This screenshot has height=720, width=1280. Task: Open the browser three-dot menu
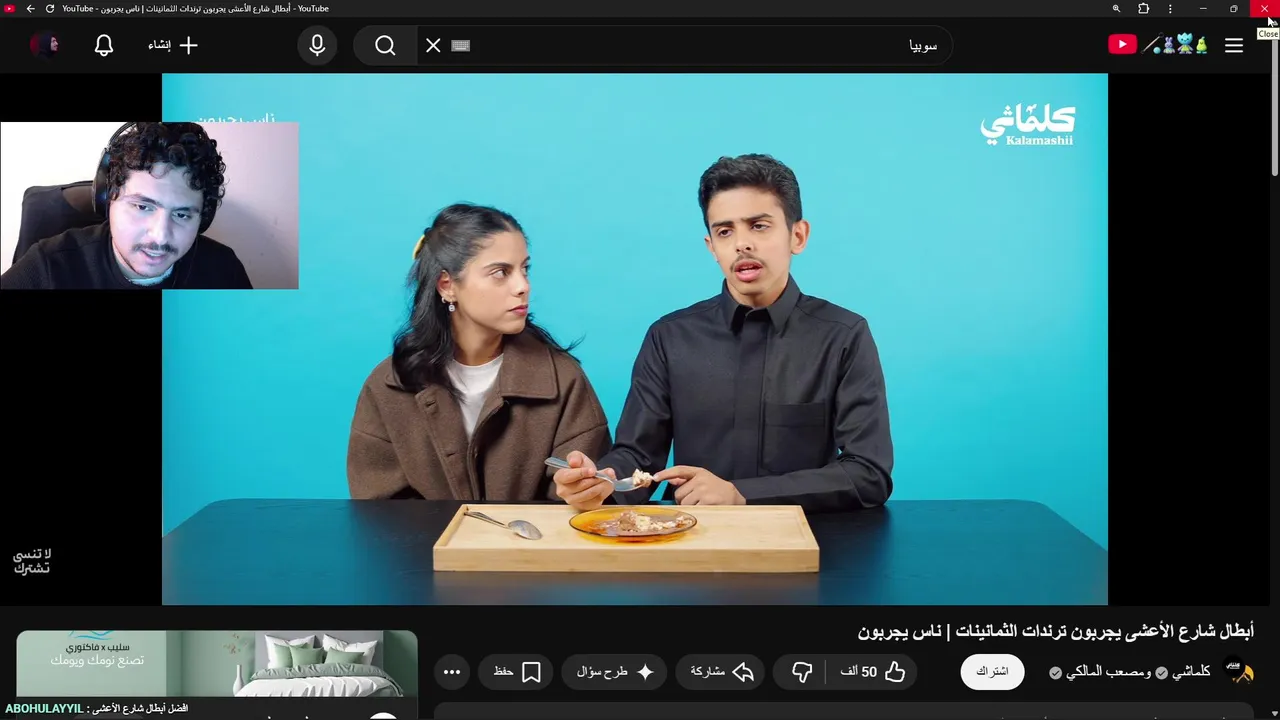click(1170, 9)
